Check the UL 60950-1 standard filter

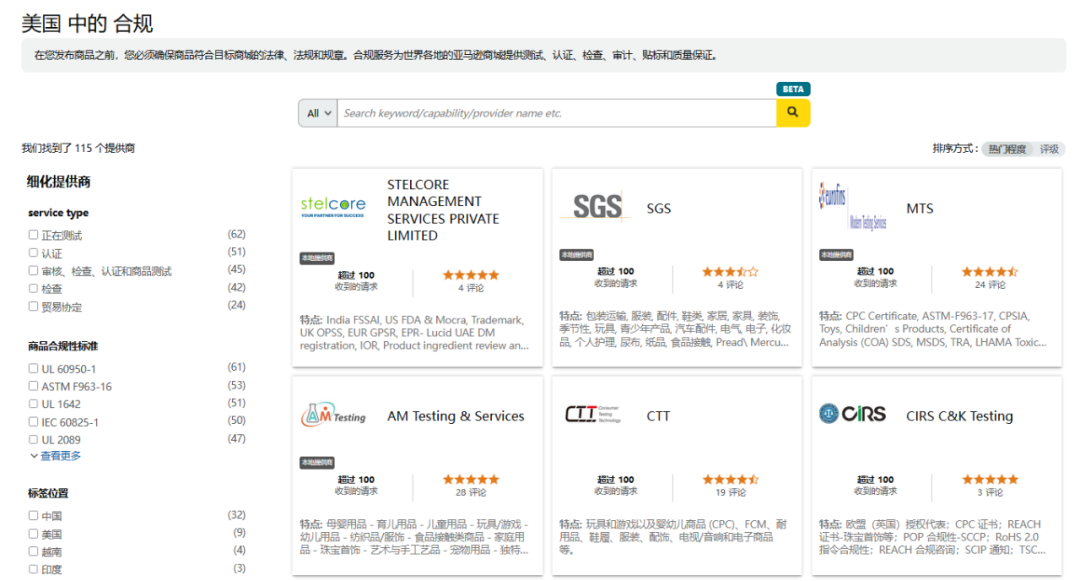[33, 368]
